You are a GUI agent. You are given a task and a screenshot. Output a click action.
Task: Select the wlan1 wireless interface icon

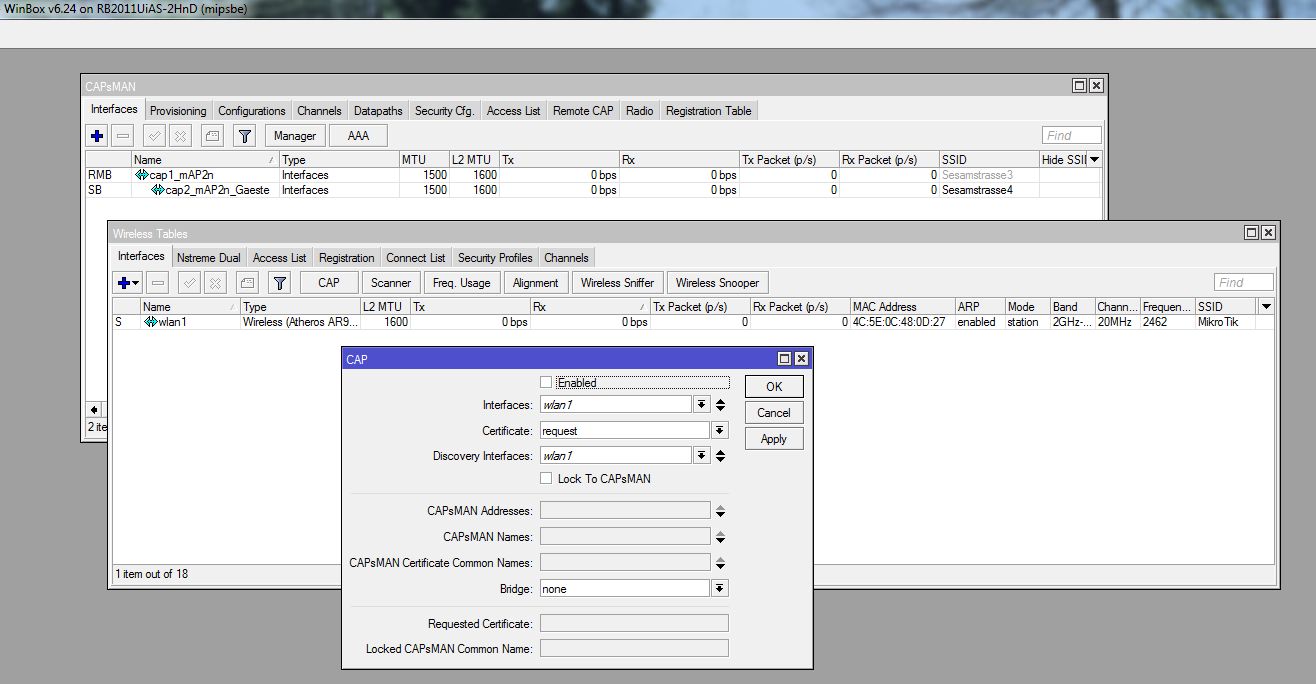pyautogui.click(x=151, y=322)
